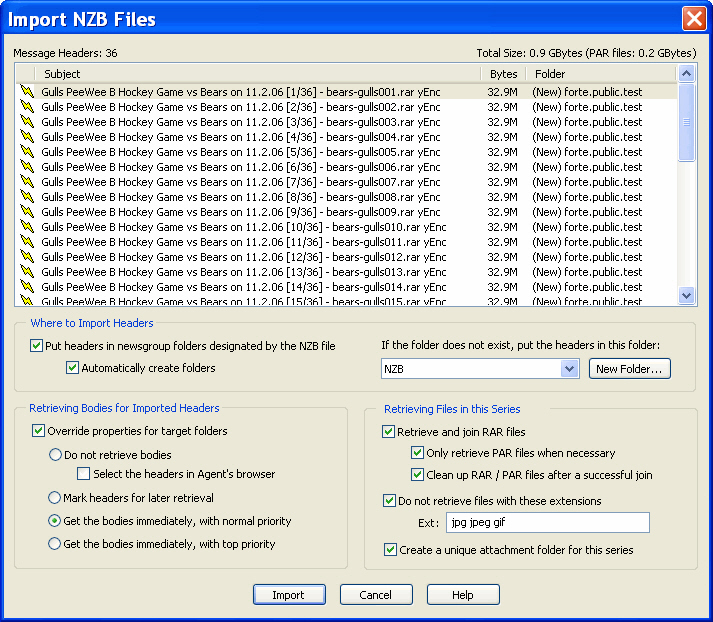Close the Import NZB Files dialog
Image resolution: width=713 pixels, height=622 pixels.
pos(694,18)
